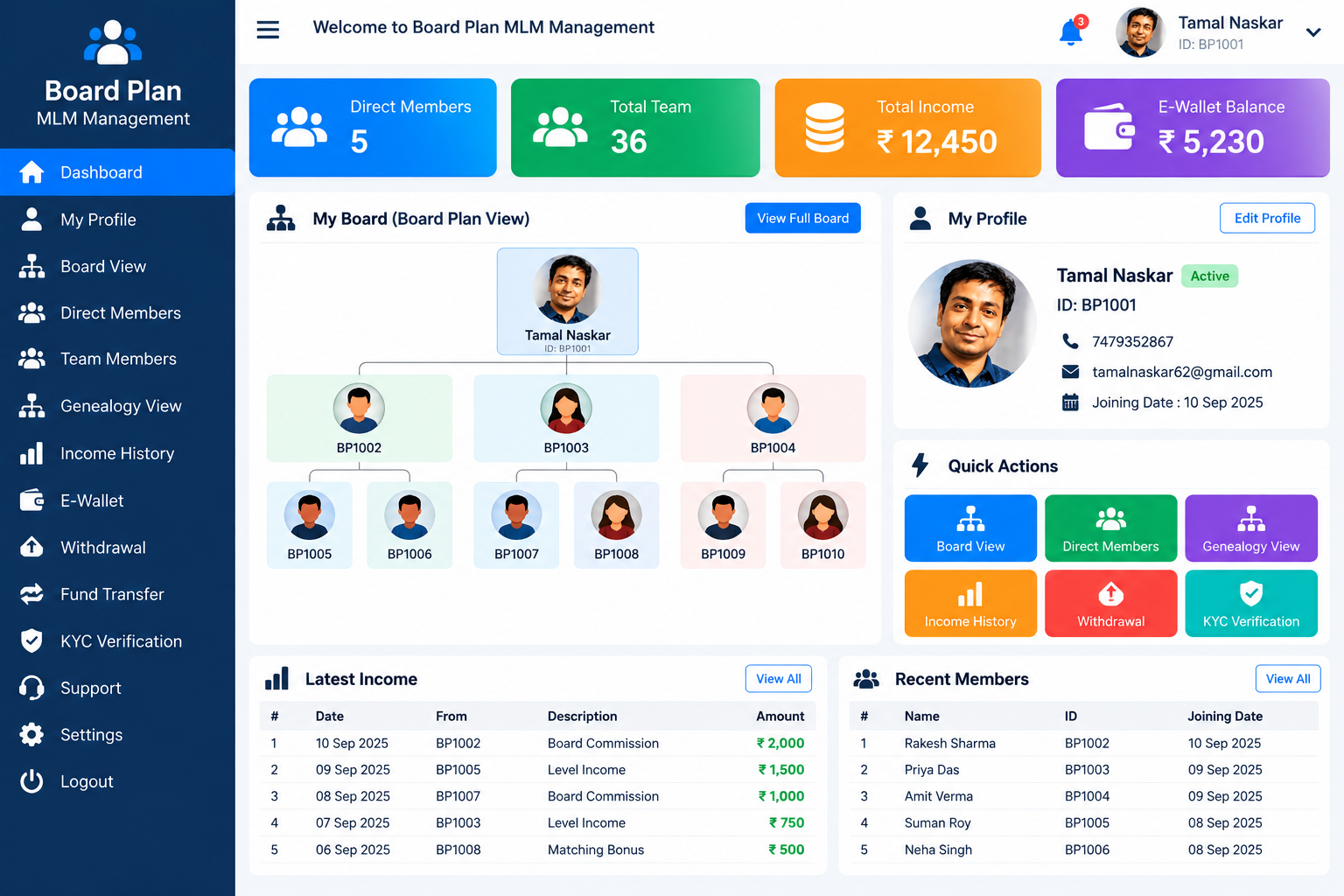Click the Board Plan logo icon
Viewport: 1344px width, 896px height.
tap(113, 43)
